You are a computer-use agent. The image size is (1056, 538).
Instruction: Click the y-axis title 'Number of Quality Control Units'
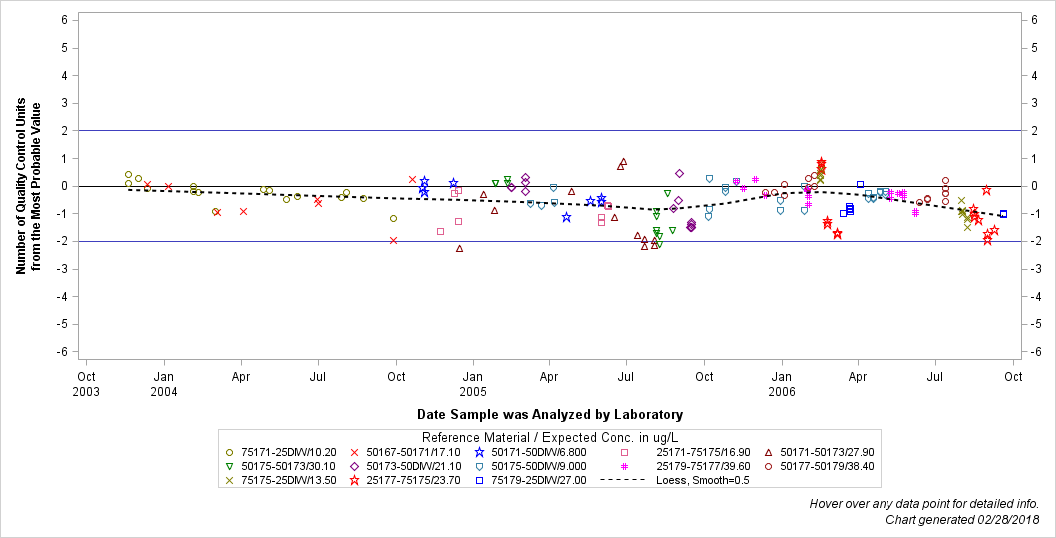(21, 187)
